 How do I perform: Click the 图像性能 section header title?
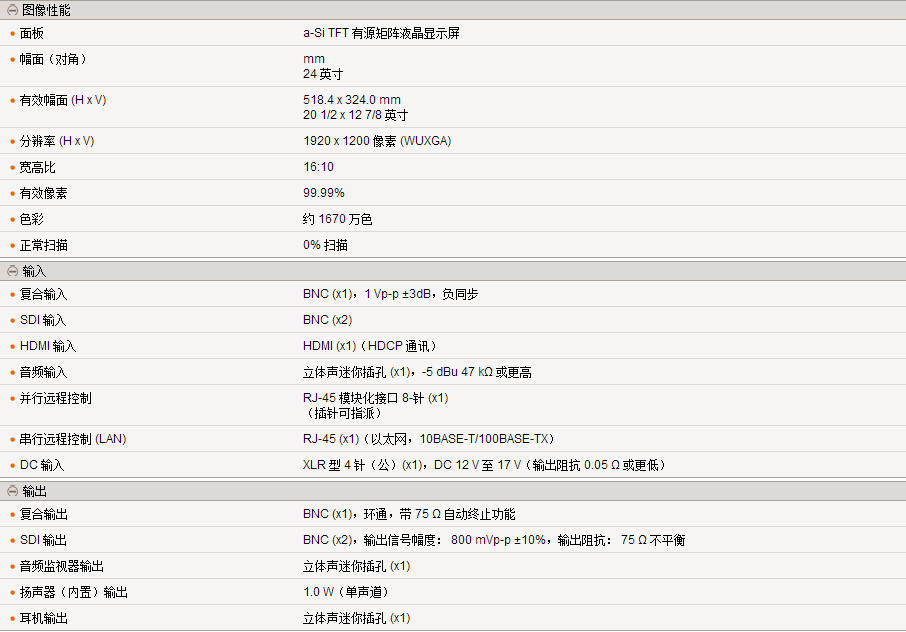point(46,10)
